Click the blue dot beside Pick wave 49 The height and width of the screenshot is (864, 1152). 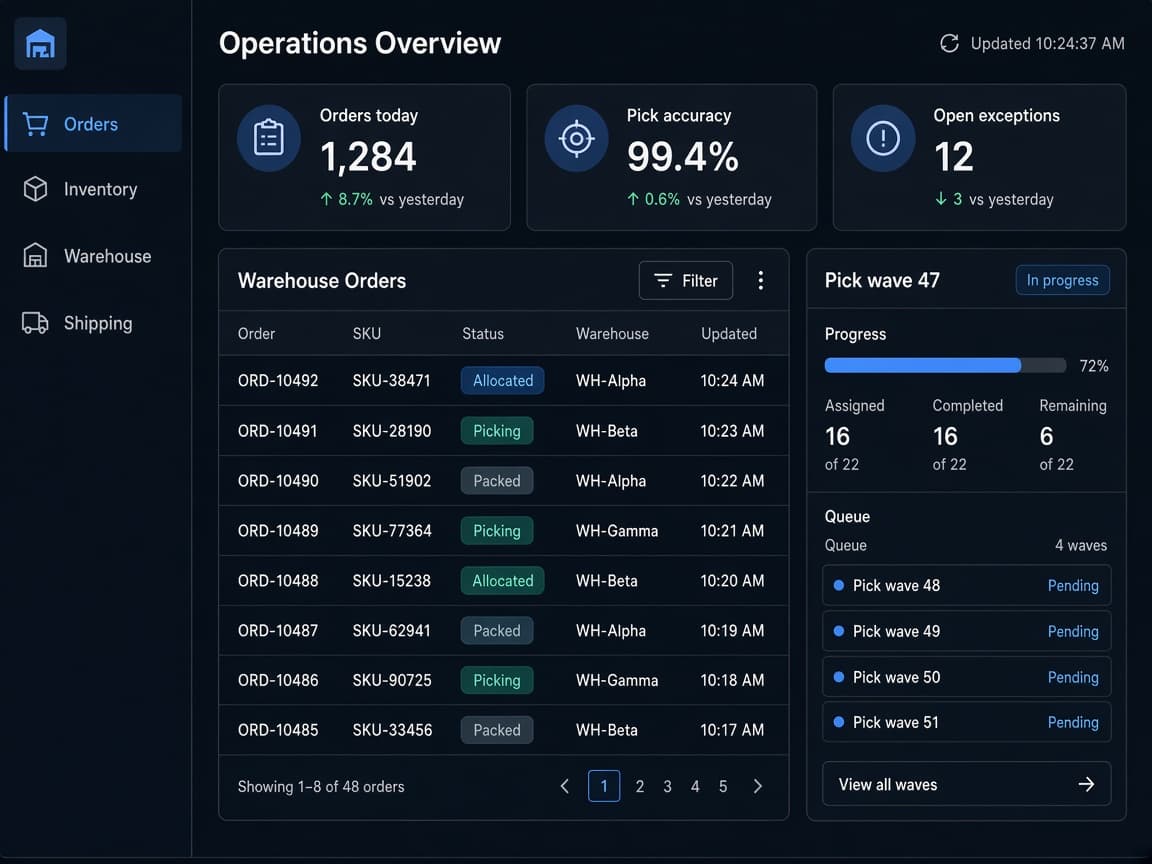[x=839, y=631]
